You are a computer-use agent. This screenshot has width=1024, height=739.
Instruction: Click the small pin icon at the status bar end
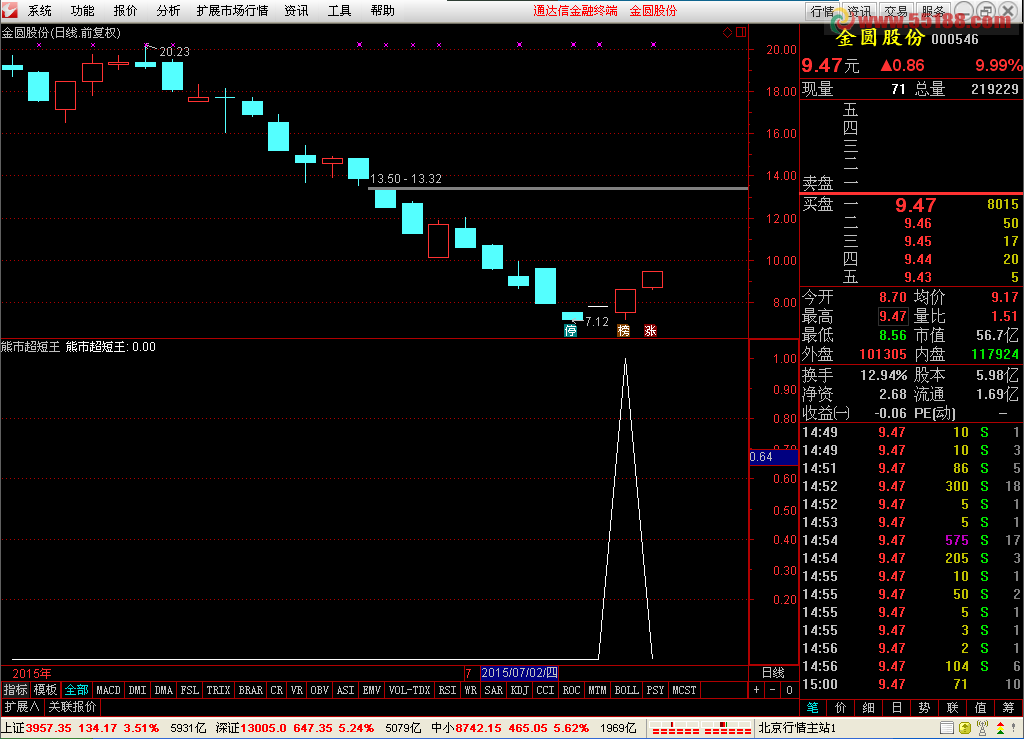tap(1016, 727)
